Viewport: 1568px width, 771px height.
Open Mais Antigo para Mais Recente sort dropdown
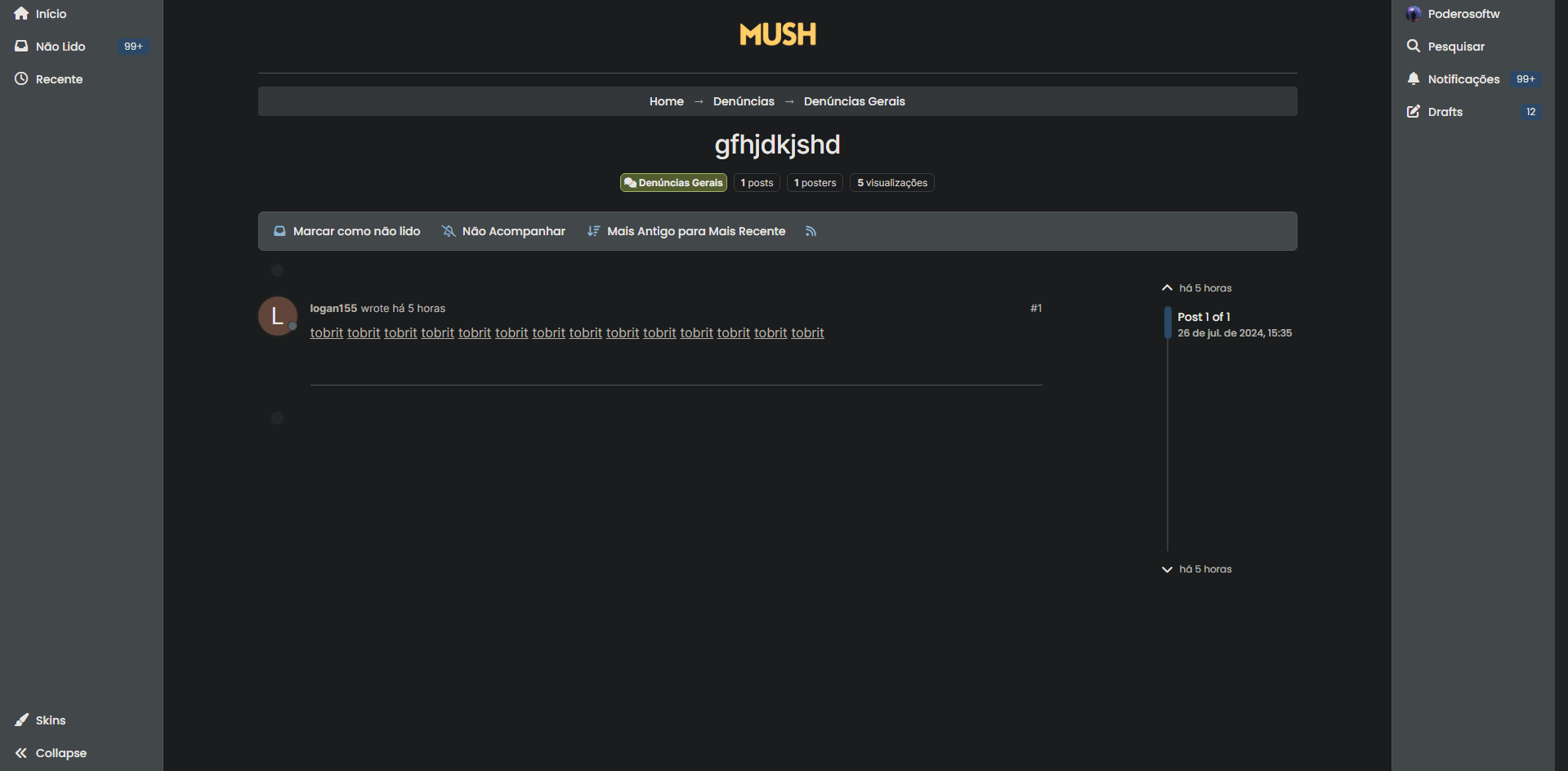686,231
